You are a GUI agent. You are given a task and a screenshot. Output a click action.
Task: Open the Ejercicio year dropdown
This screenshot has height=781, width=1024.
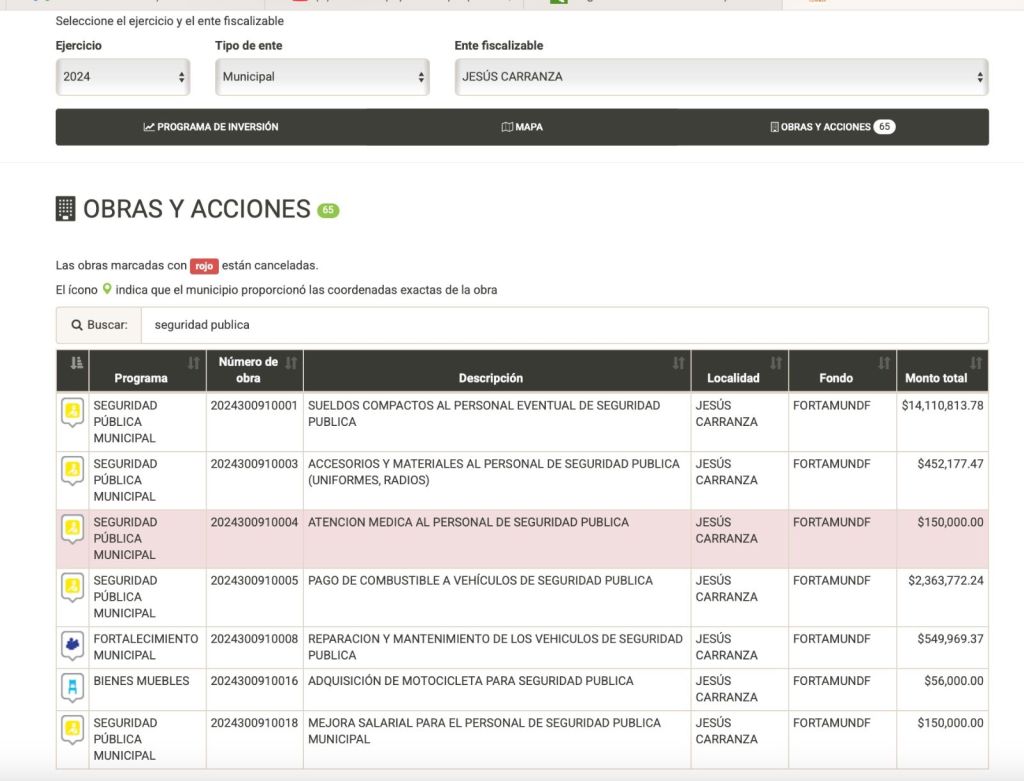(123, 77)
